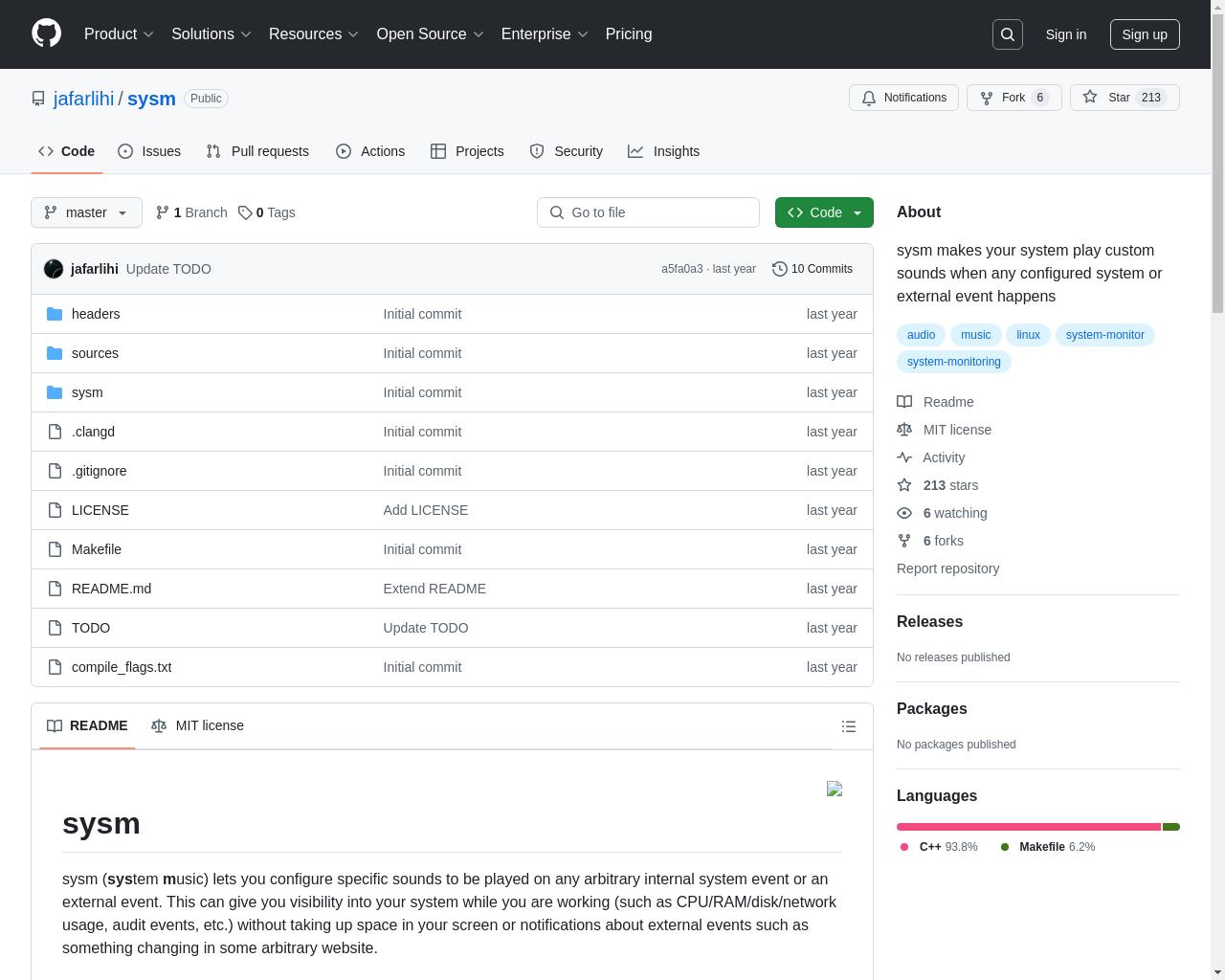Open sources folder icon
Screen dimensions: 1225x980
[55, 353]
